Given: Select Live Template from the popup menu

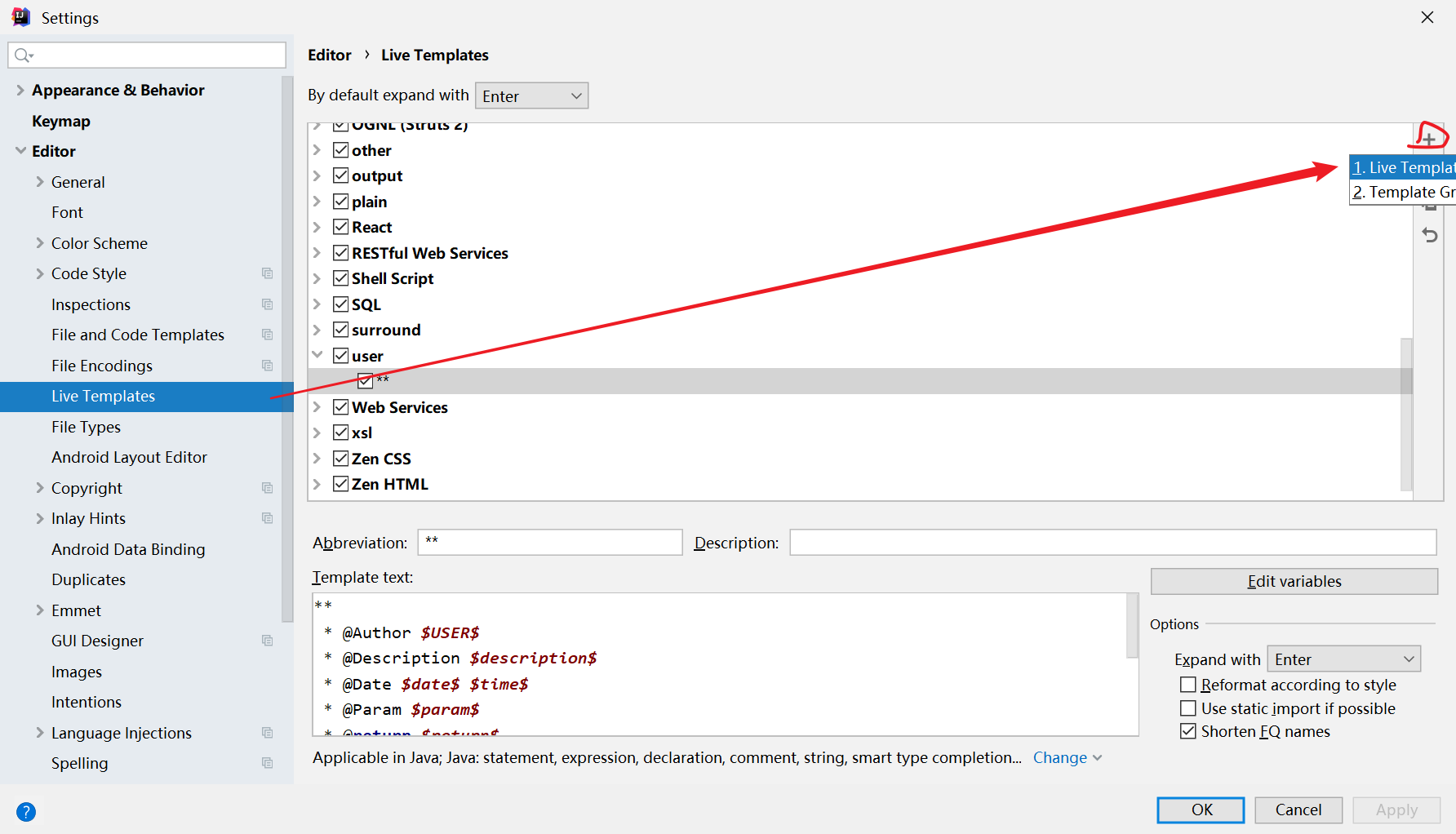Looking at the screenshot, I should point(1402,167).
